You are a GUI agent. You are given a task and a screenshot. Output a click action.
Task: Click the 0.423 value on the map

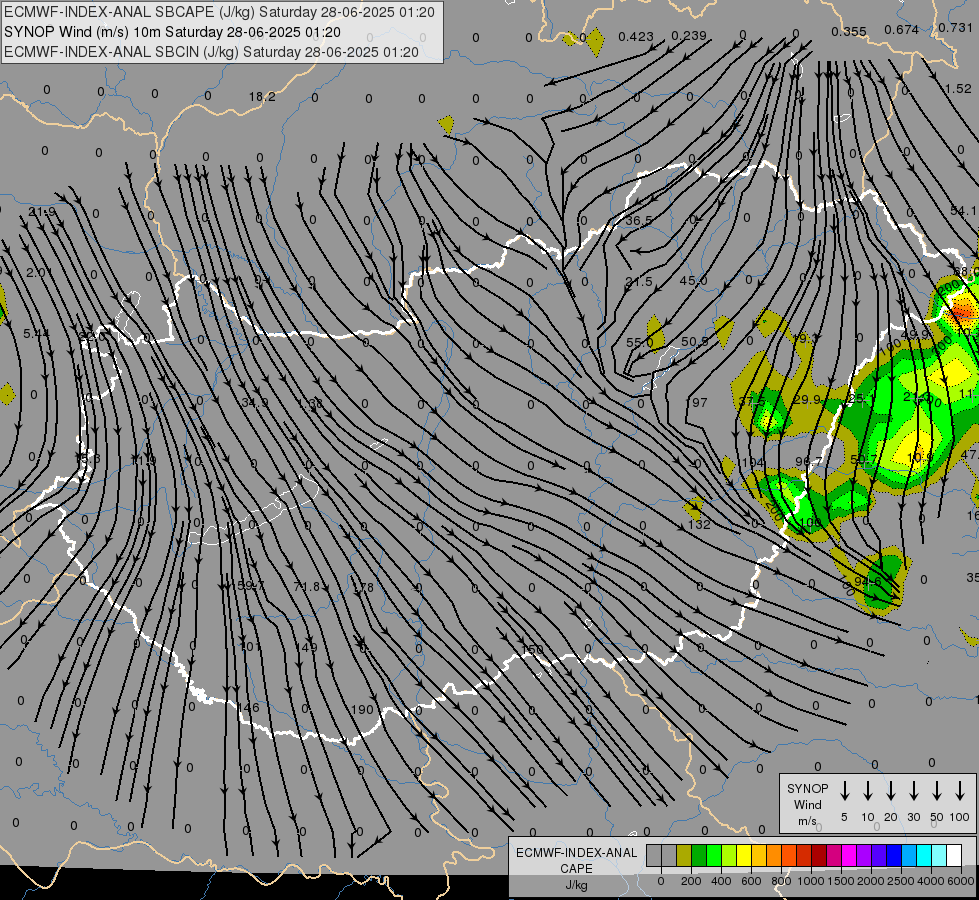[x=636, y=37]
